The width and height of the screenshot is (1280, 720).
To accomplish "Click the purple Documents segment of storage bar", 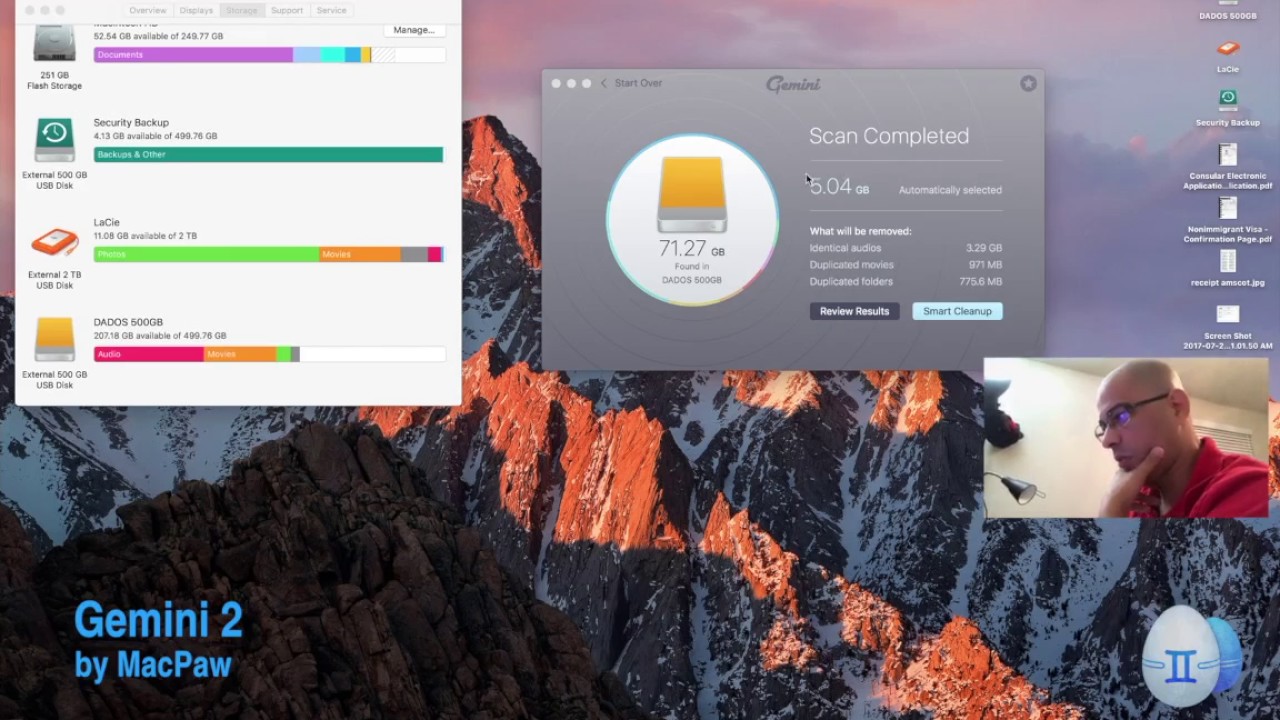I will 193,55.
